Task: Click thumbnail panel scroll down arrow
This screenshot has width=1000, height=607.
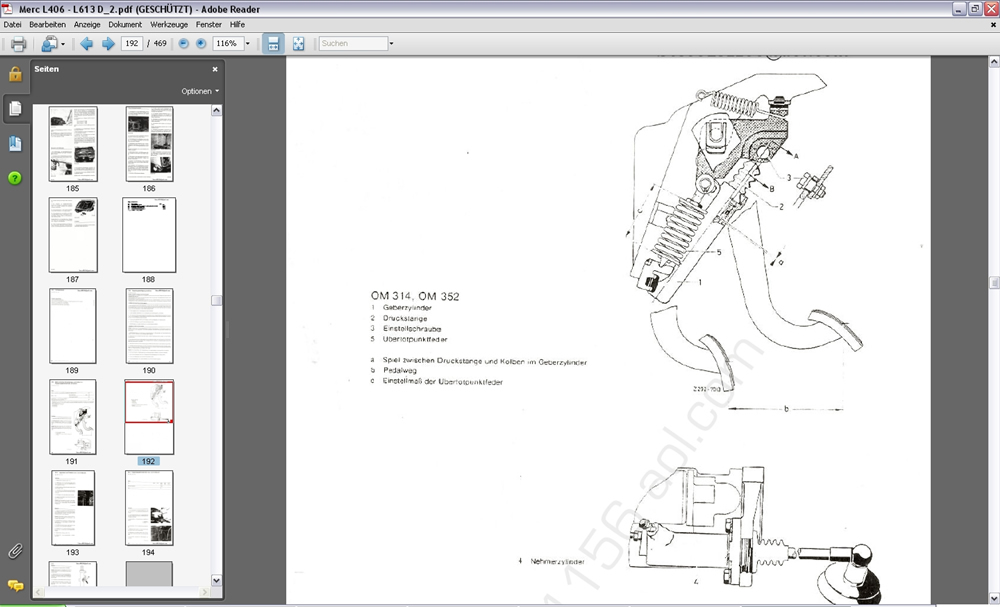Action: point(216,580)
